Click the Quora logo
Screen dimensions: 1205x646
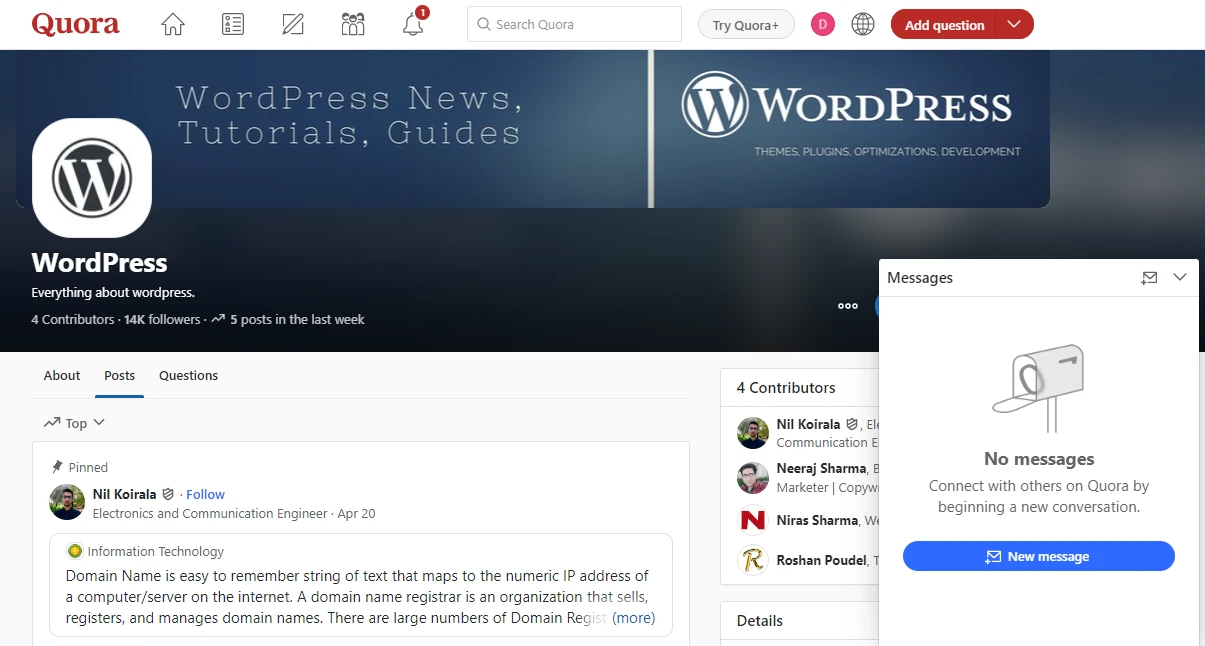(x=76, y=25)
